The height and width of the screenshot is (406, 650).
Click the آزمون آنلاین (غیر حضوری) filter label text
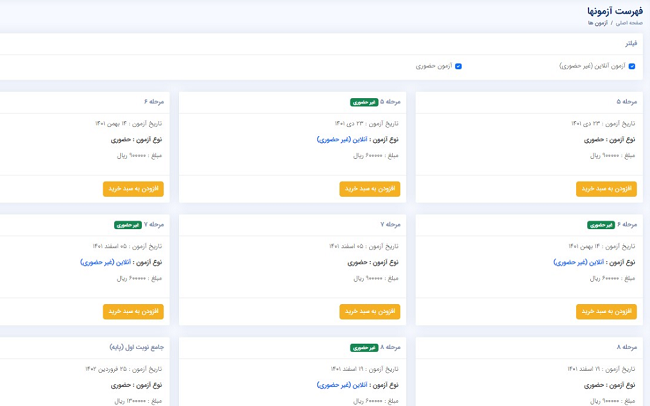click(592, 66)
